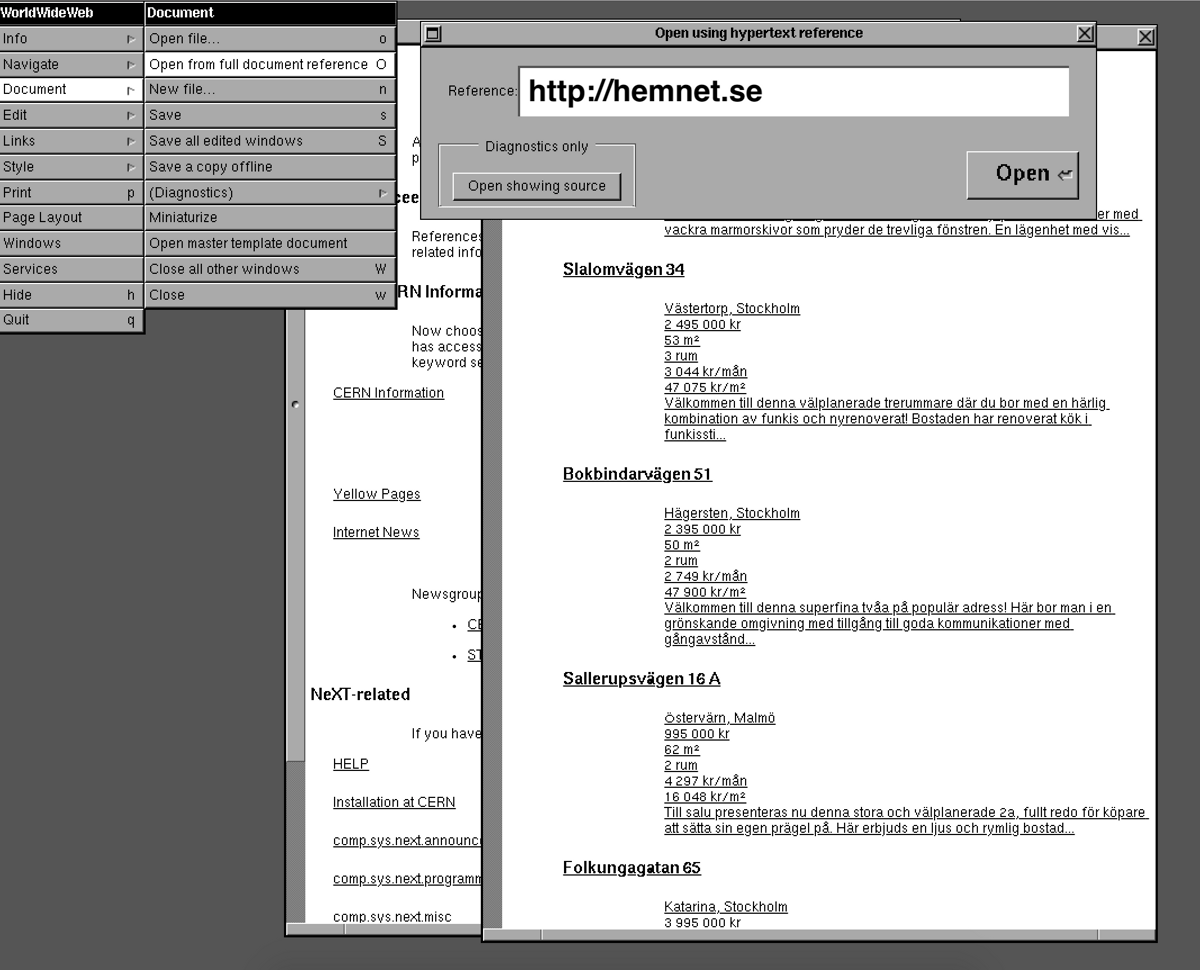Click the 47 075 kr/m² link

[x=705, y=388]
